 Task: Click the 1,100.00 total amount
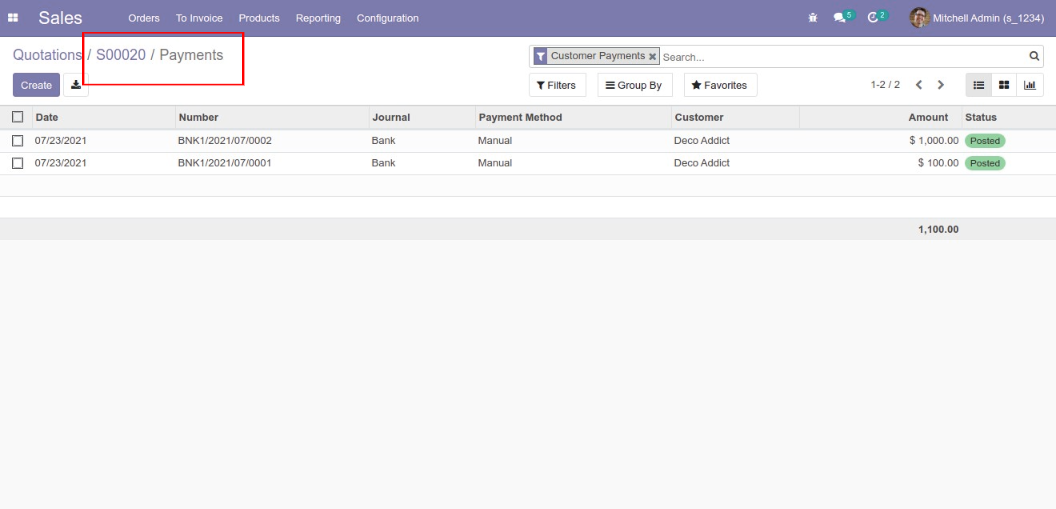pos(938,230)
